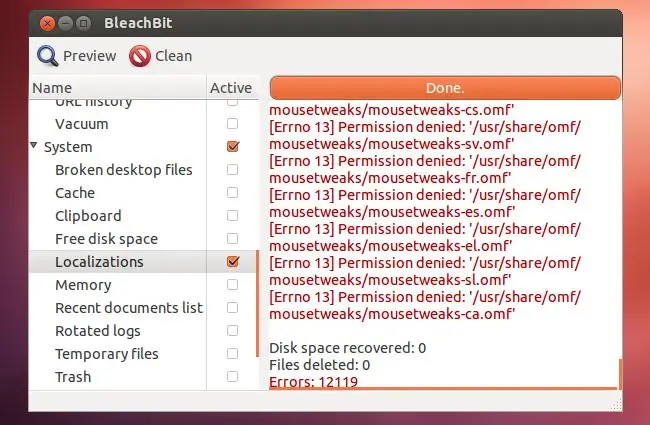Select the Localizations tree item
Viewport: 650px width, 425px height.
tap(99, 262)
